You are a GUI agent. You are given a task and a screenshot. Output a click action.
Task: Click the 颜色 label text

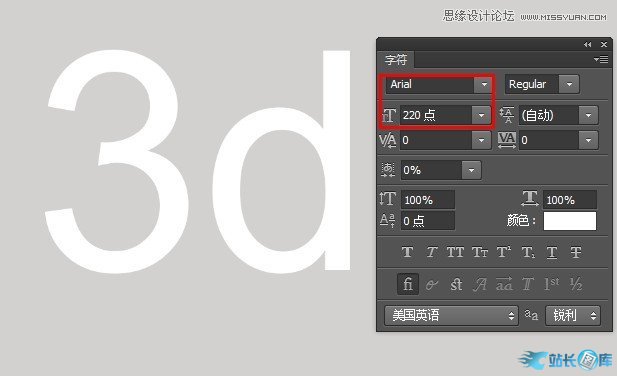[x=521, y=220]
